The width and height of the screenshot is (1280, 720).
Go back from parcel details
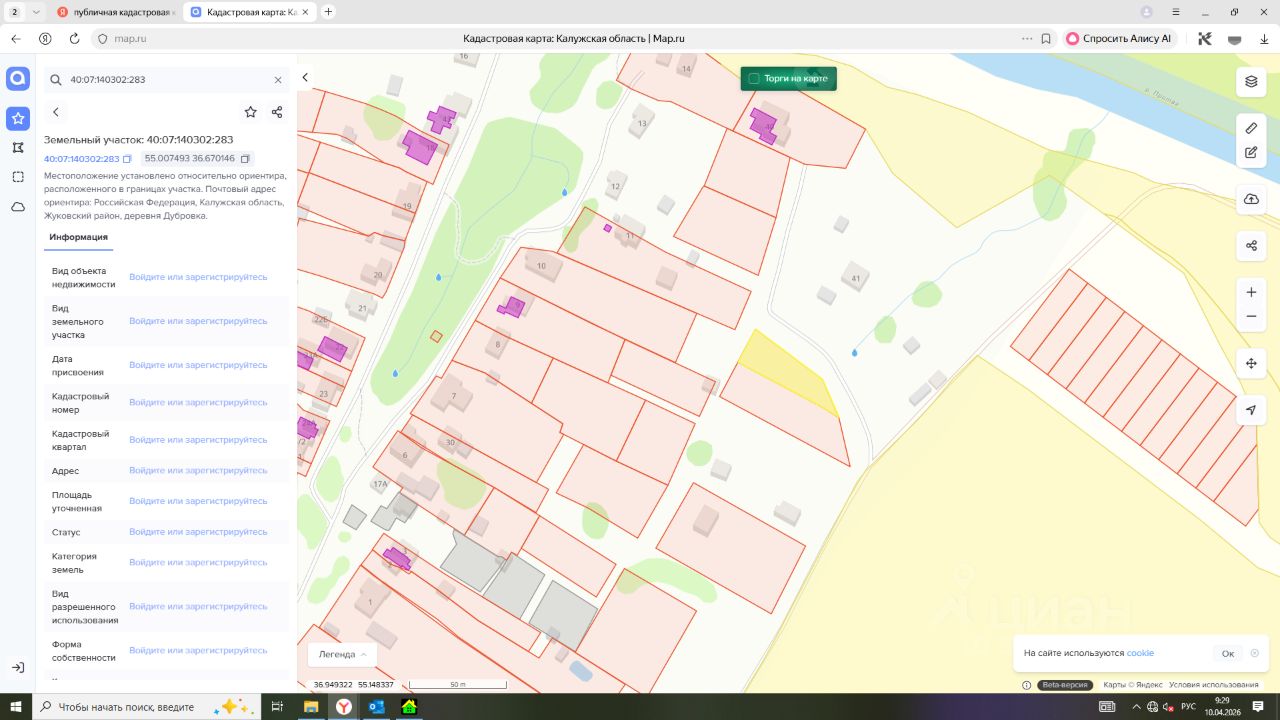point(56,112)
